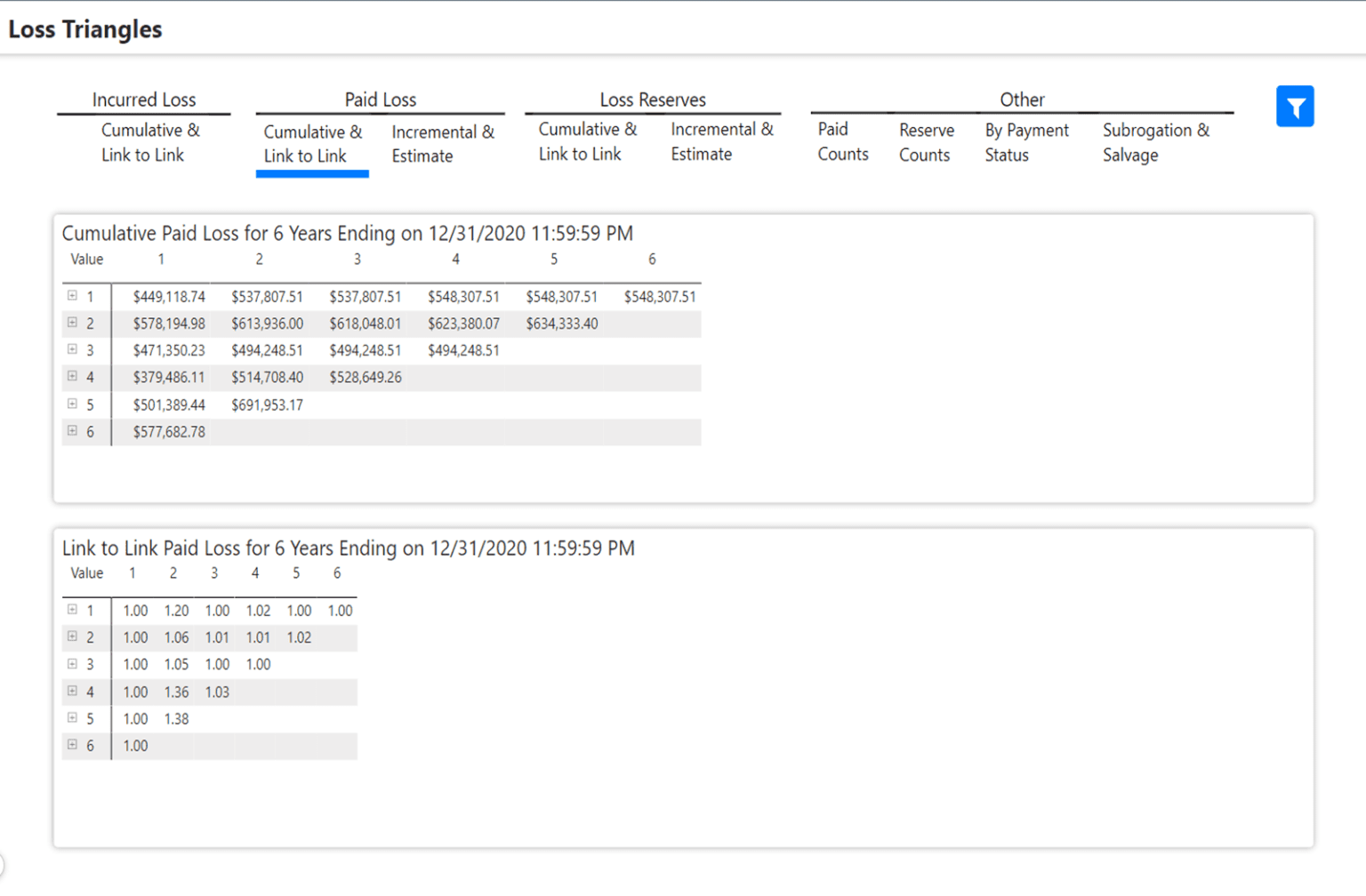
Task: Expand row 2 in Cumulative Paid Loss table
Action: click(72, 323)
